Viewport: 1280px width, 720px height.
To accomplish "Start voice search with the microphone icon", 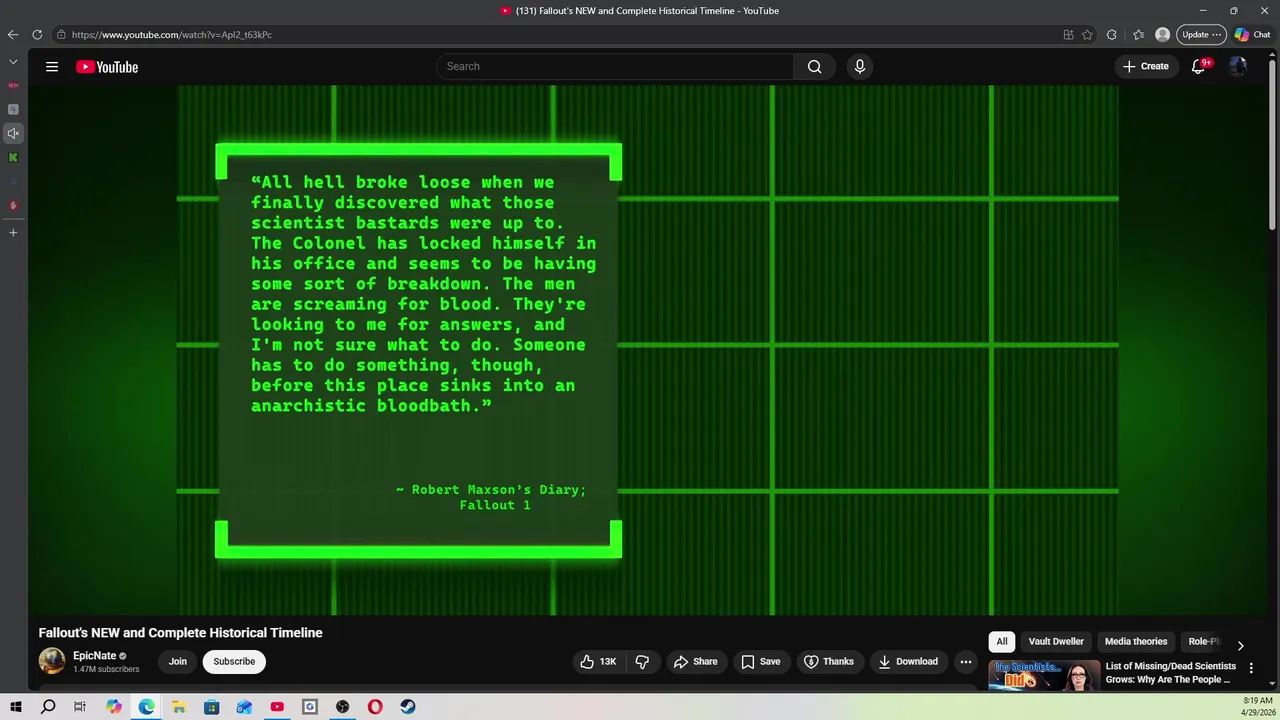I will pos(859,67).
